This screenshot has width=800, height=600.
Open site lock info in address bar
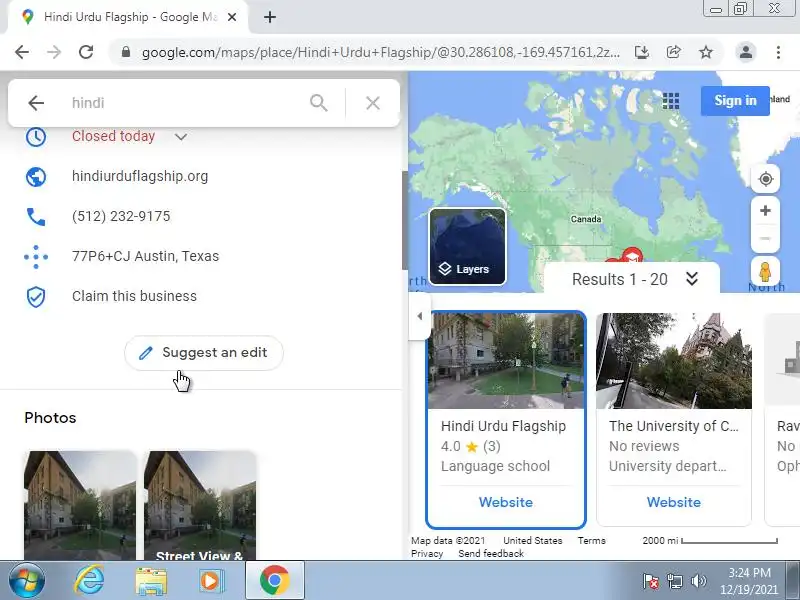[x=126, y=52]
